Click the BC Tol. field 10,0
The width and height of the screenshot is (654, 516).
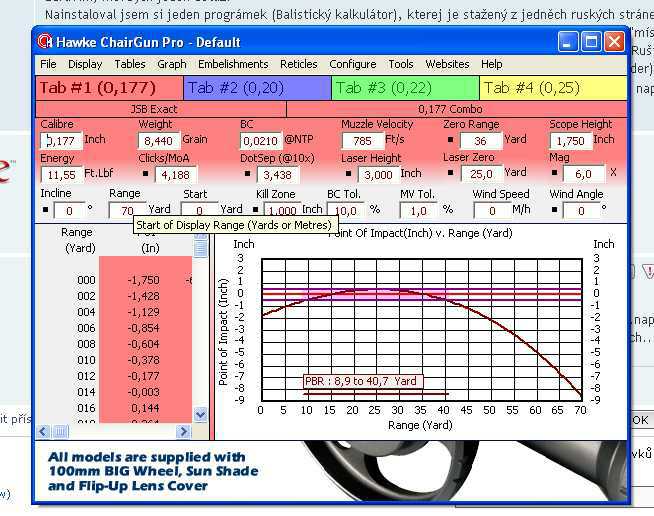click(345, 211)
